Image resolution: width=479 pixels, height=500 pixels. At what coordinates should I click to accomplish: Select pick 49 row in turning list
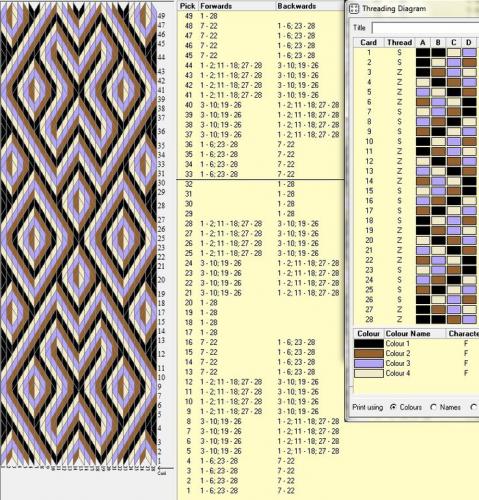click(x=261, y=16)
